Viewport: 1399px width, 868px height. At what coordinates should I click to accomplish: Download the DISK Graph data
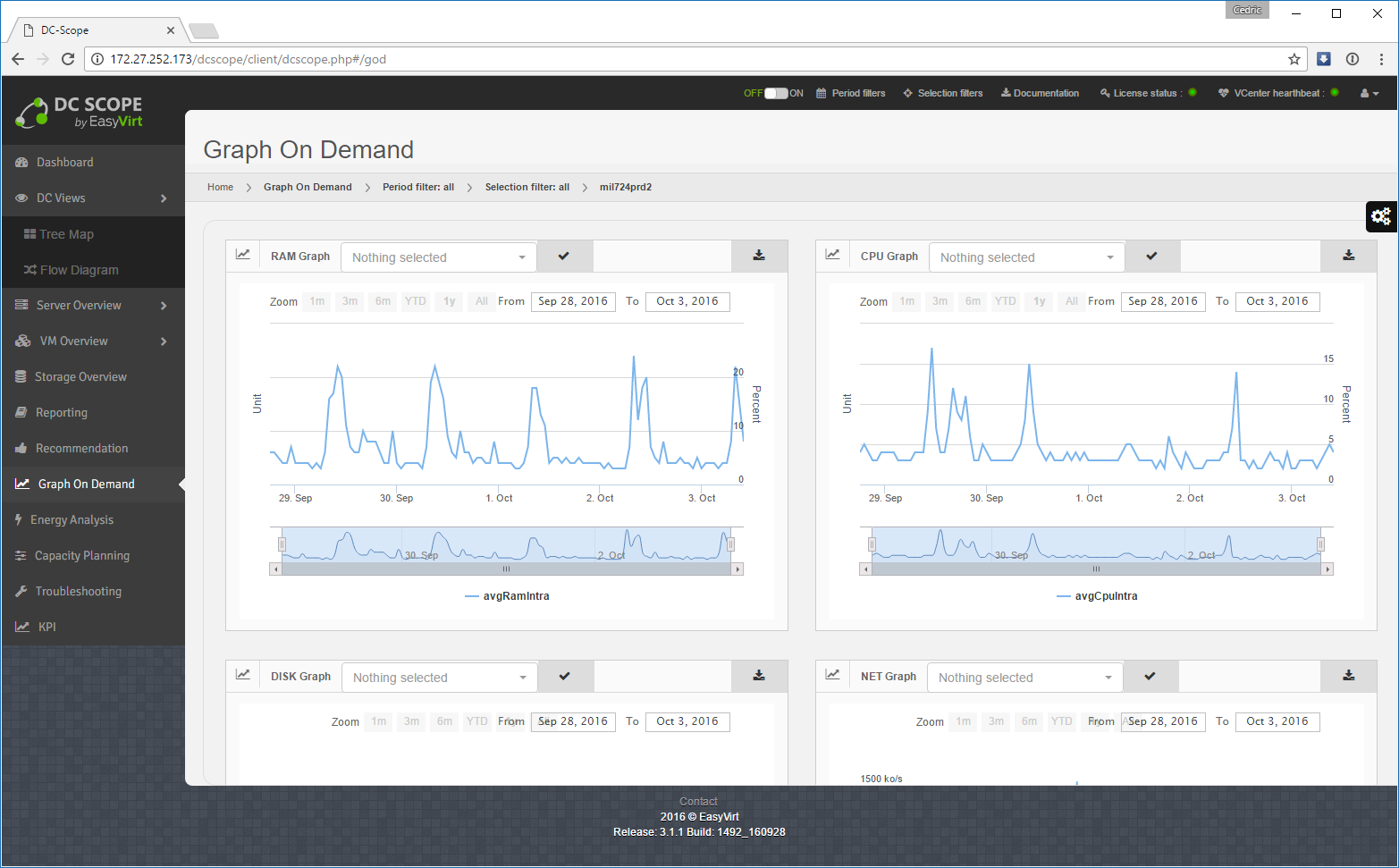pos(758,676)
